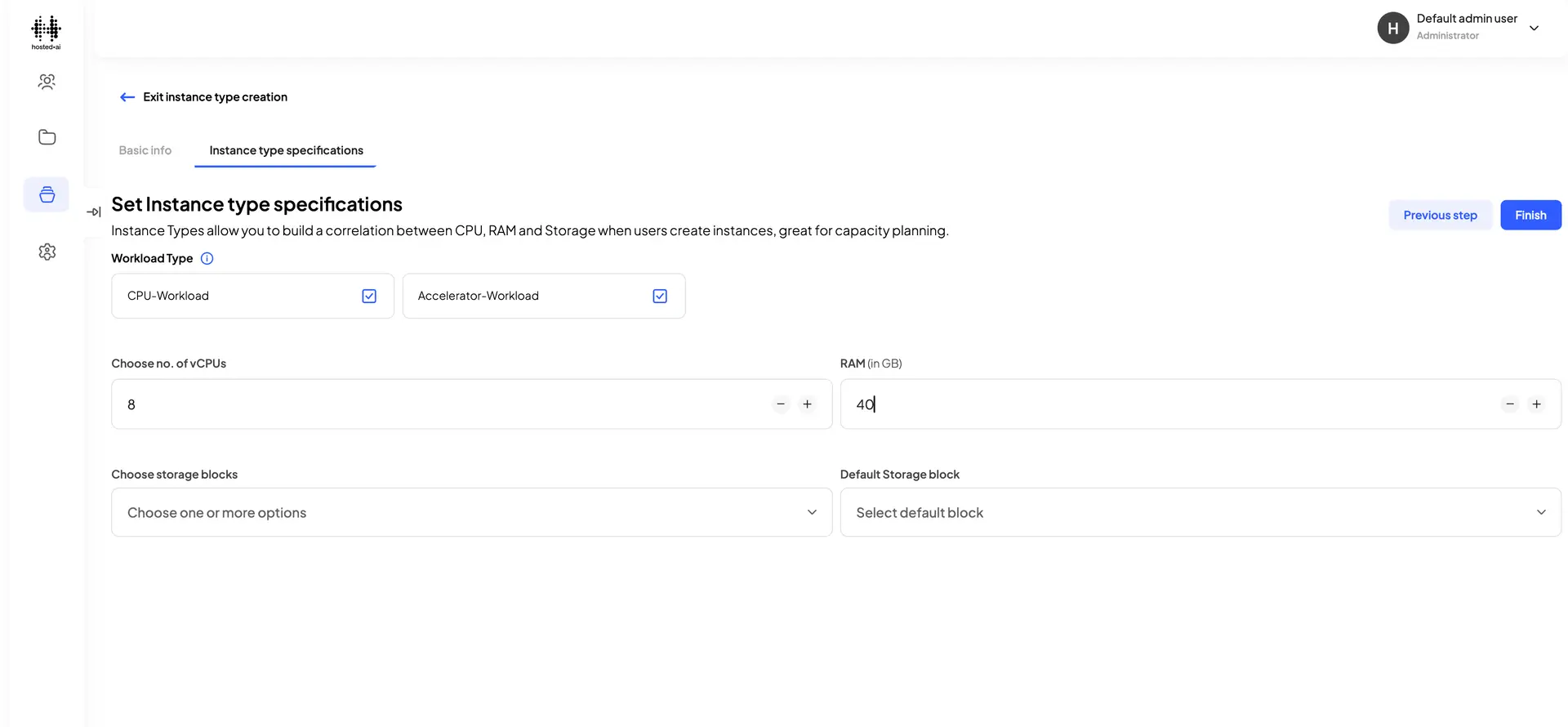1568x727 pixels.
Task: Expand the collapsed sidebar arrow
Action: tap(94, 212)
